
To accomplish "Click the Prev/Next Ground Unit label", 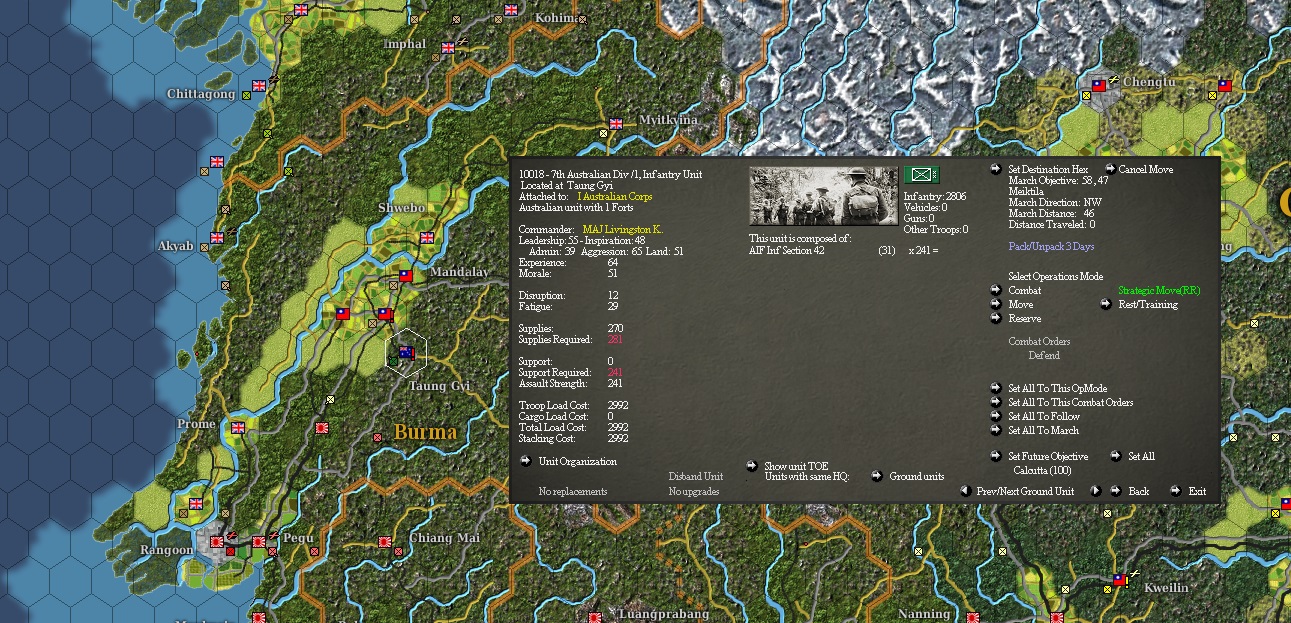I will (x=1026, y=491).
